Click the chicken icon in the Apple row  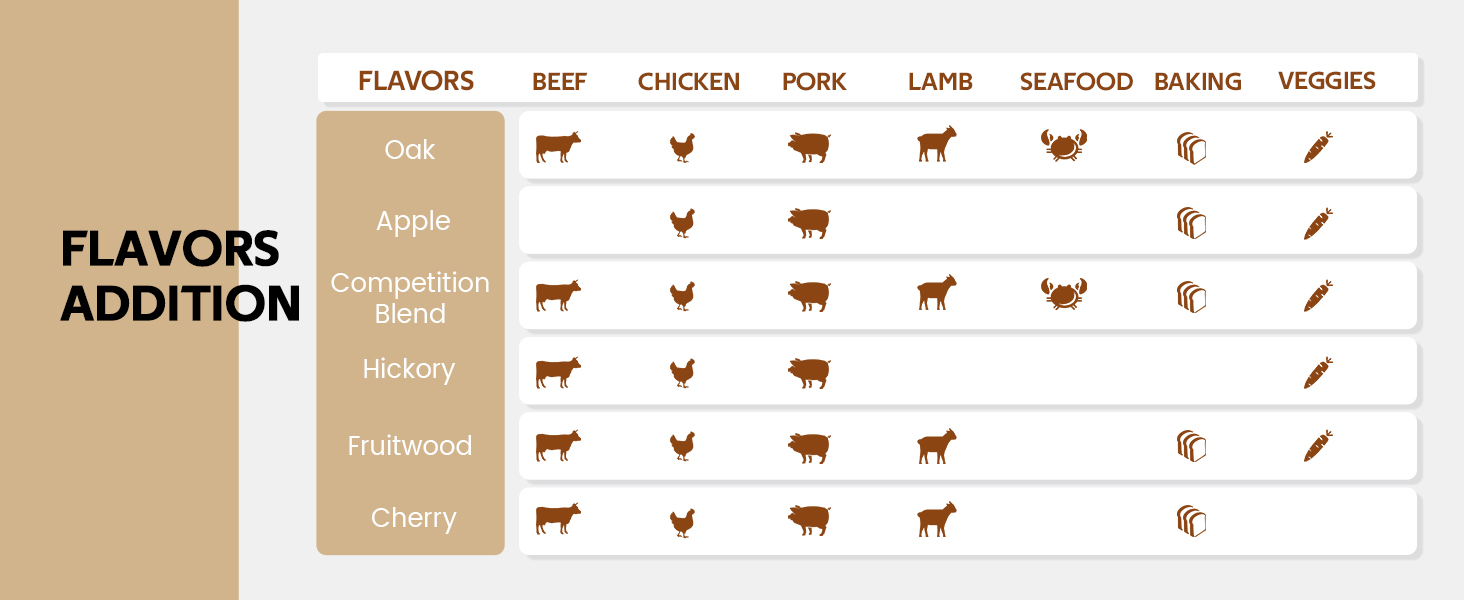pos(682,222)
